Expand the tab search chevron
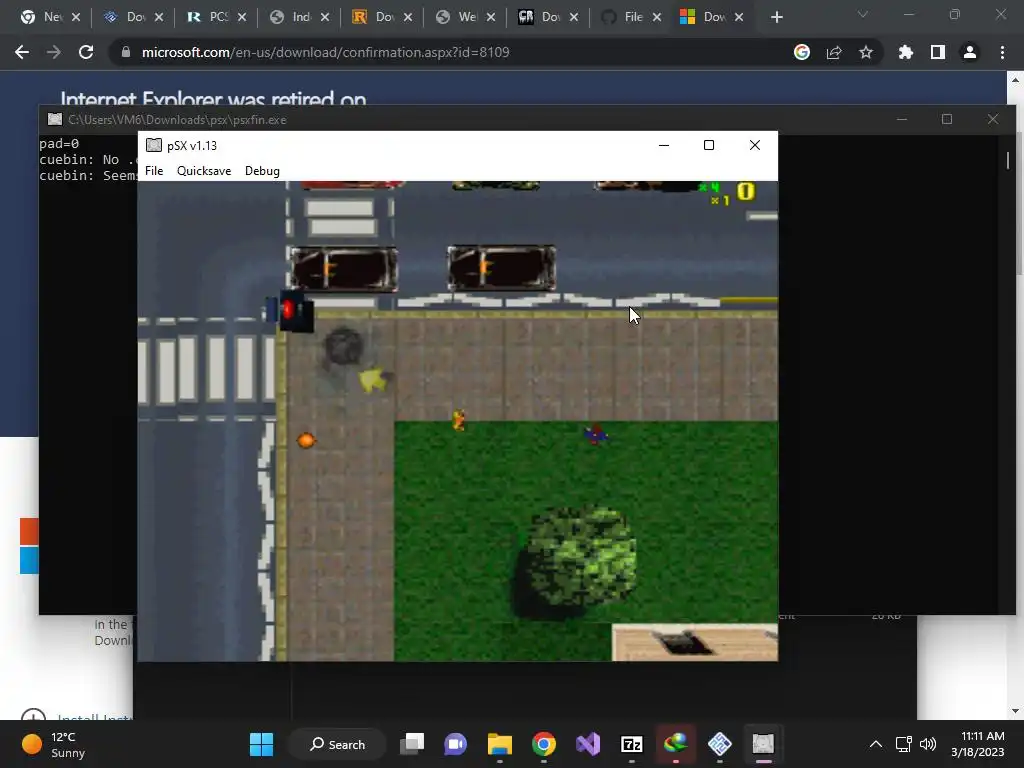 (863, 14)
